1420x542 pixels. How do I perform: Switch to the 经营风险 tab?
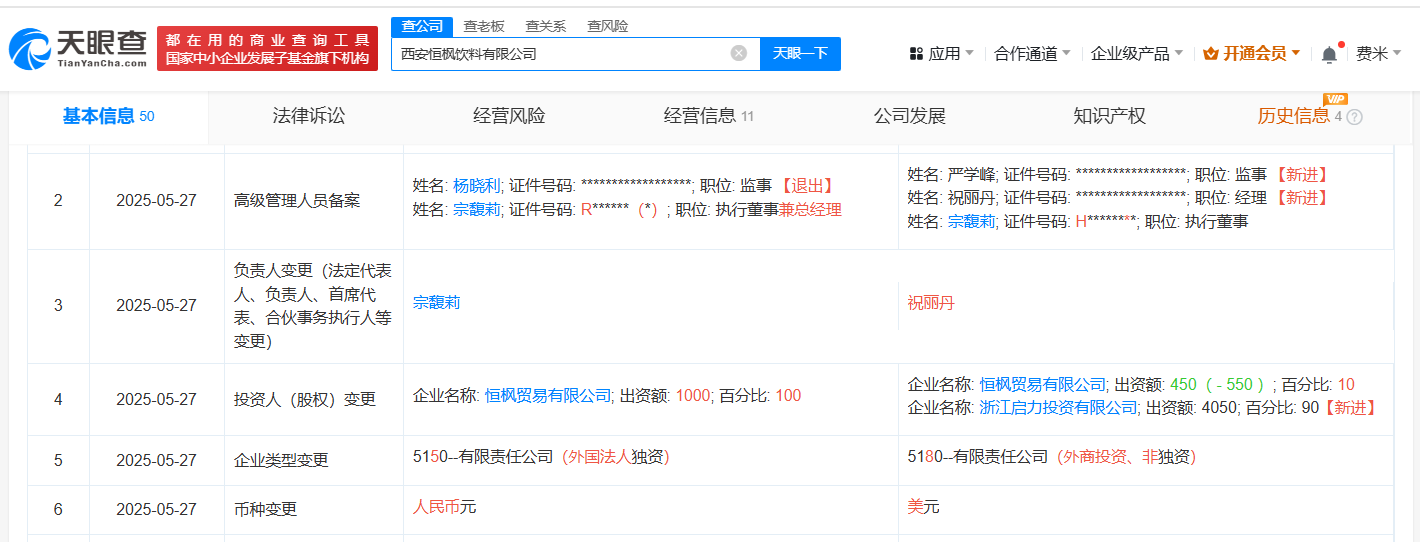point(509,116)
